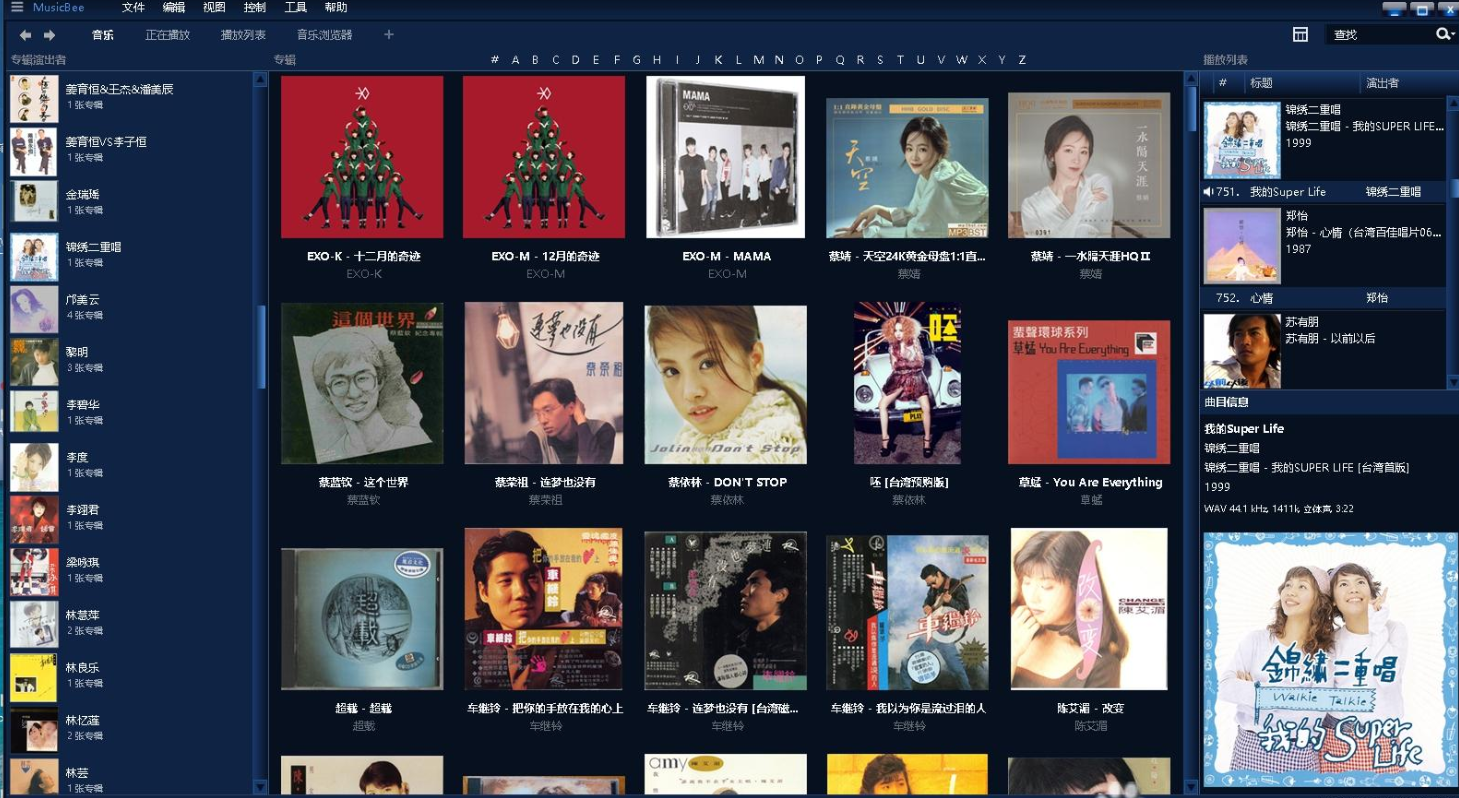Select artist 金瑞瑶 in artist list

tap(130, 204)
